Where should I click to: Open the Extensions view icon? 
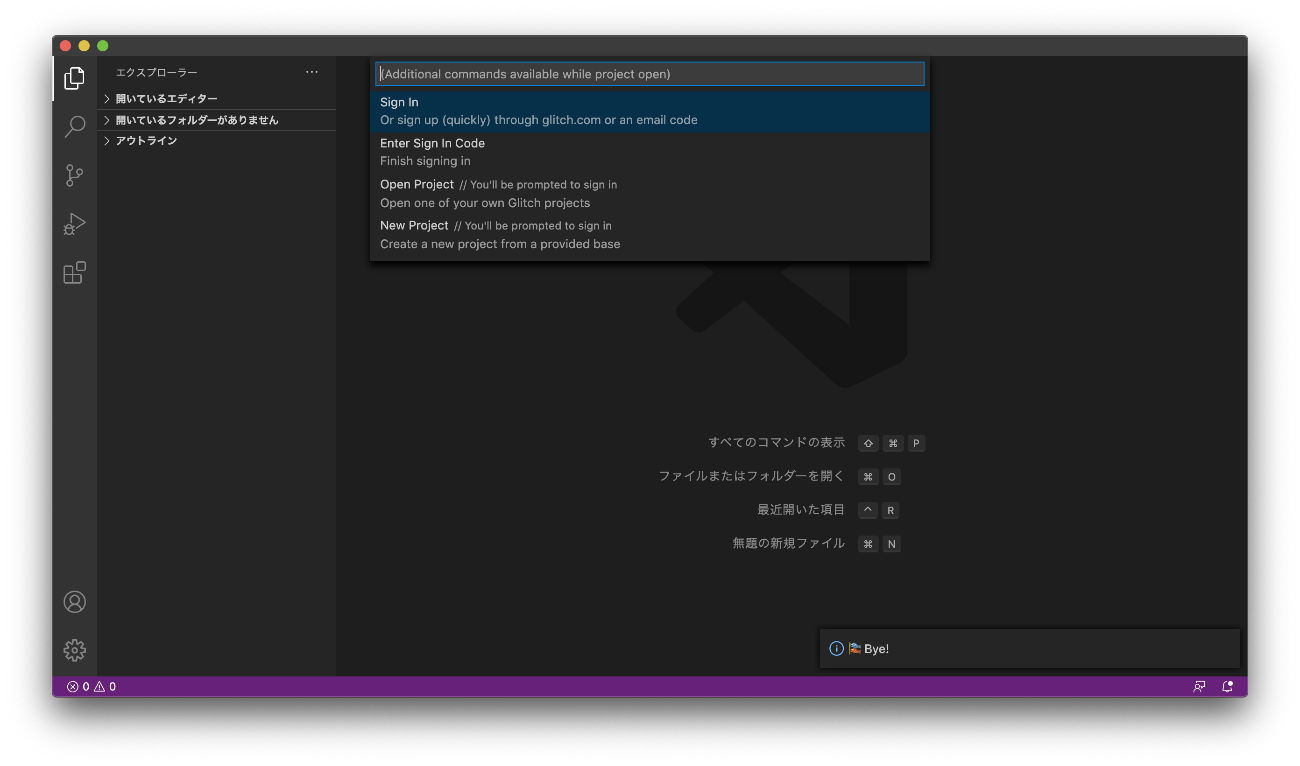pos(74,273)
